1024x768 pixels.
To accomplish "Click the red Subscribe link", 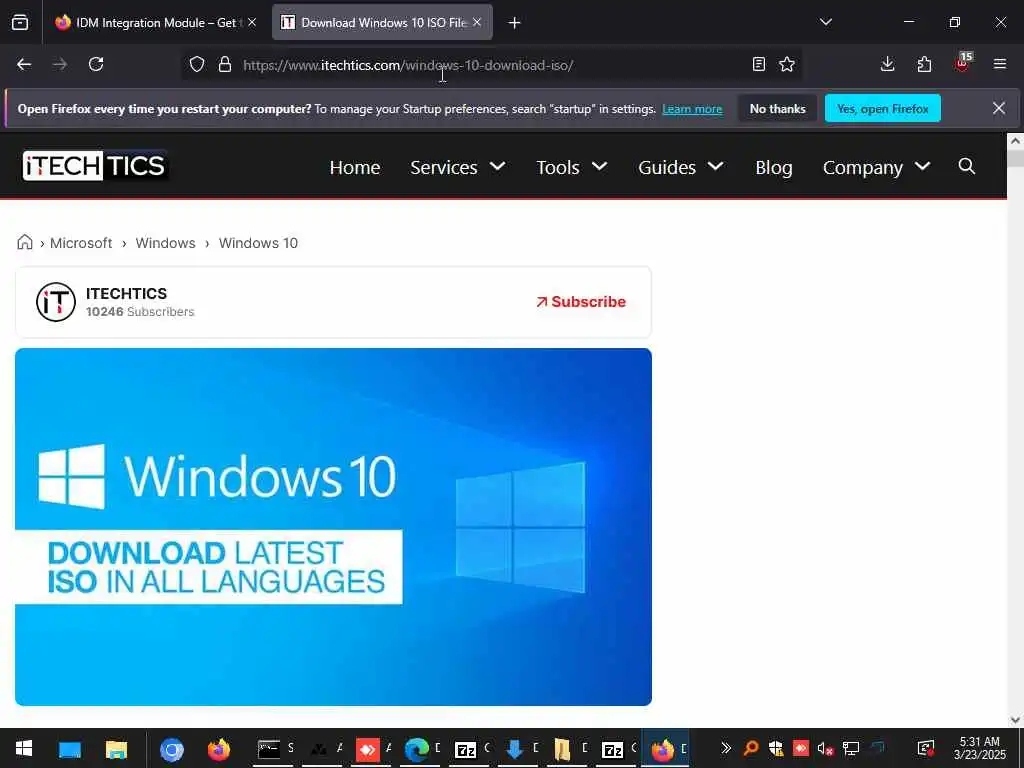I will tap(581, 302).
